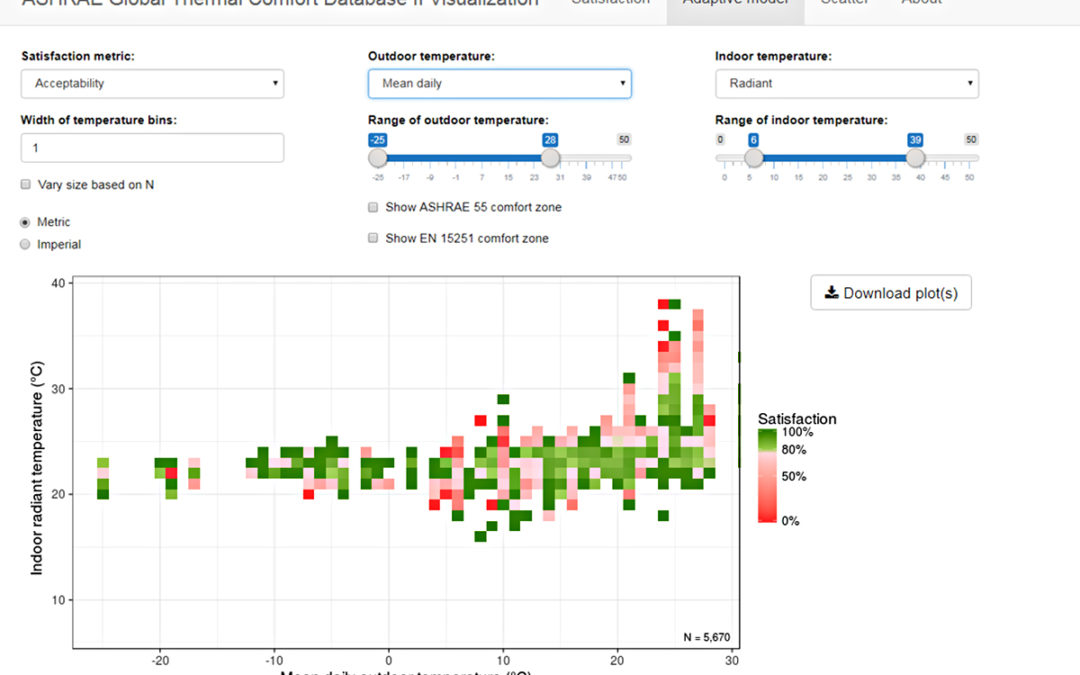Screen dimensions: 1080x675
Task: Click the Range of indoor temperature label
Action: click(801, 120)
